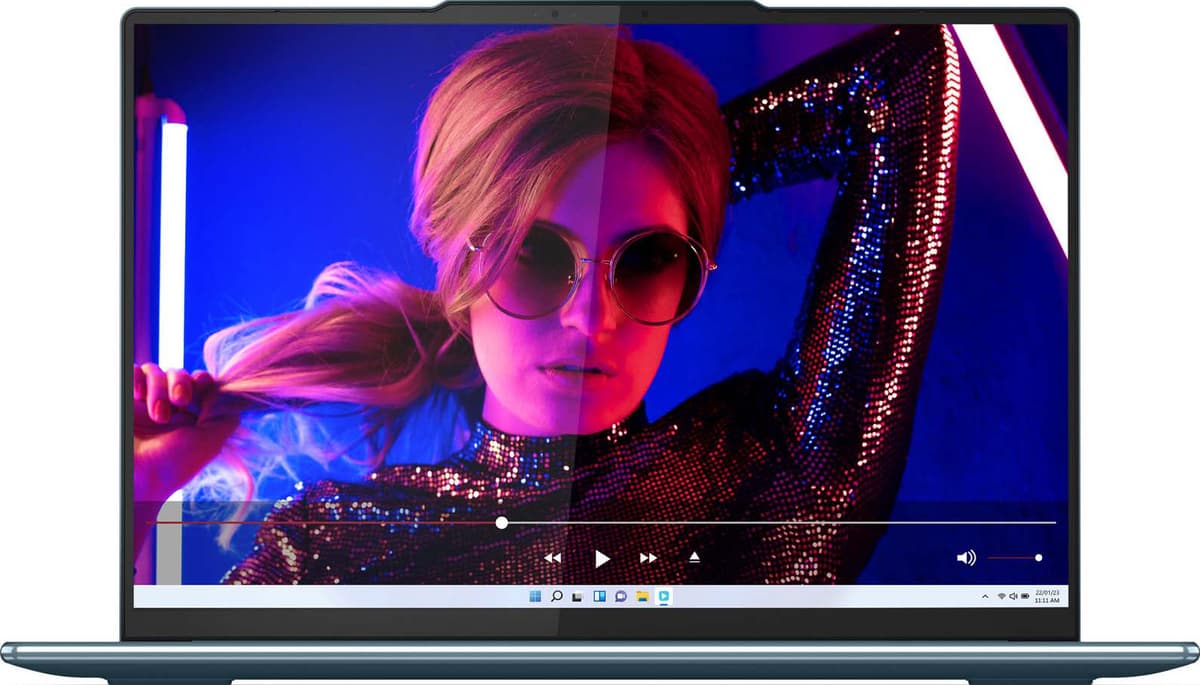Open File Explorer from taskbar
This screenshot has width=1200, height=685.
[x=643, y=596]
